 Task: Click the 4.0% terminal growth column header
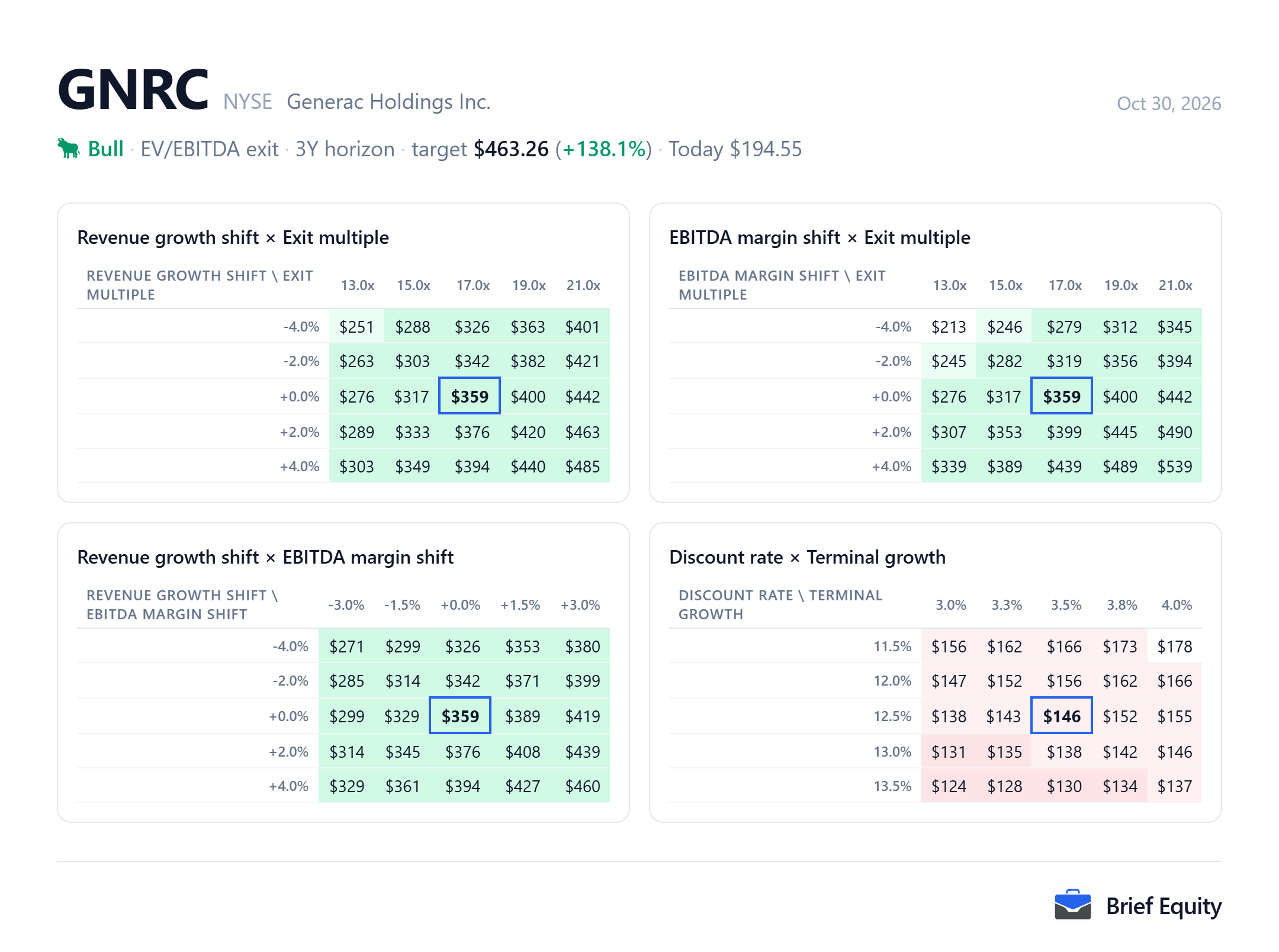(1177, 604)
